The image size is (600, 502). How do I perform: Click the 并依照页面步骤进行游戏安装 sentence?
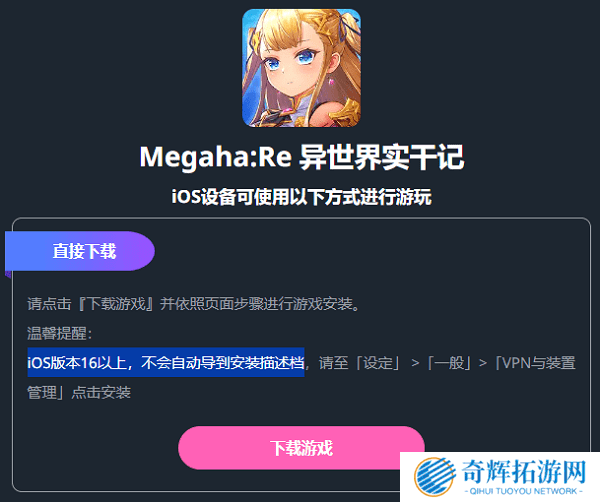point(256,304)
